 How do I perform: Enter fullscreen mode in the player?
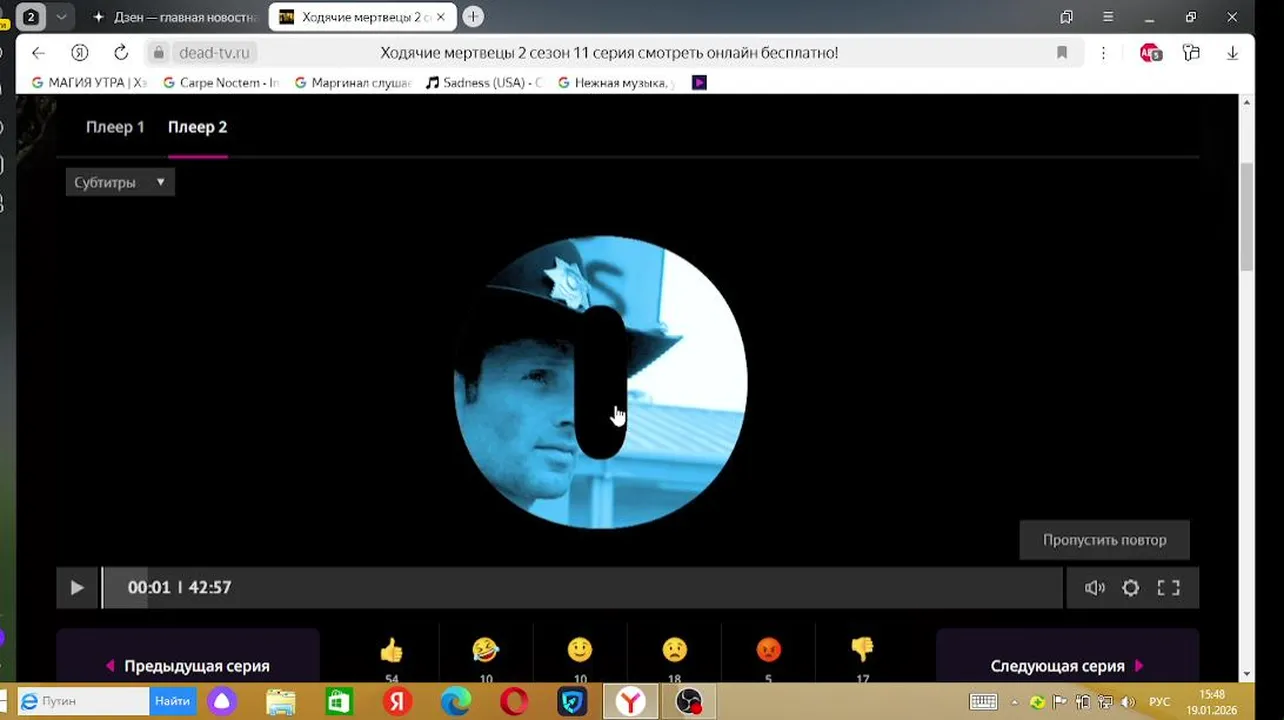pos(1168,588)
